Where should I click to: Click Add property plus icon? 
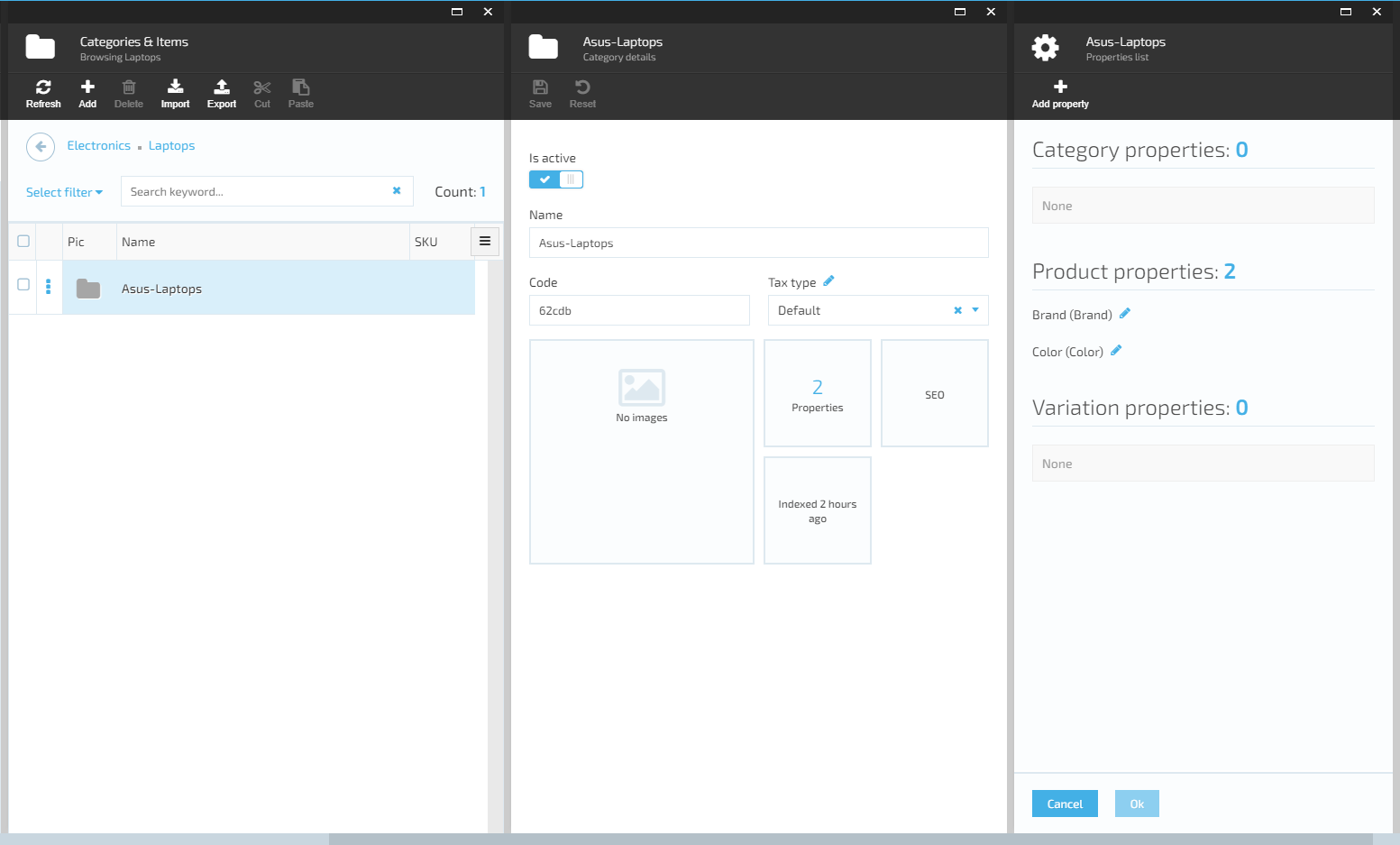tap(1060, 87)
